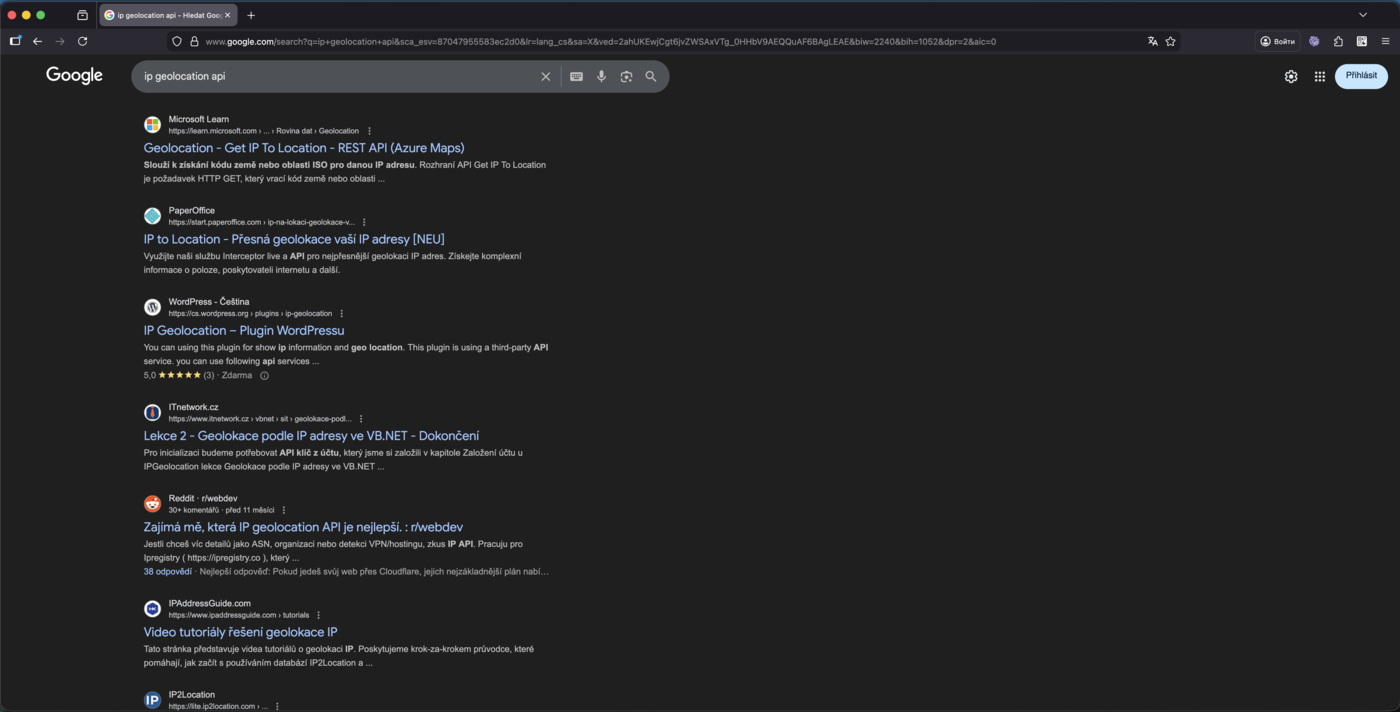Open the three-dot options next to the Reddit result

[x=282, y=510]
